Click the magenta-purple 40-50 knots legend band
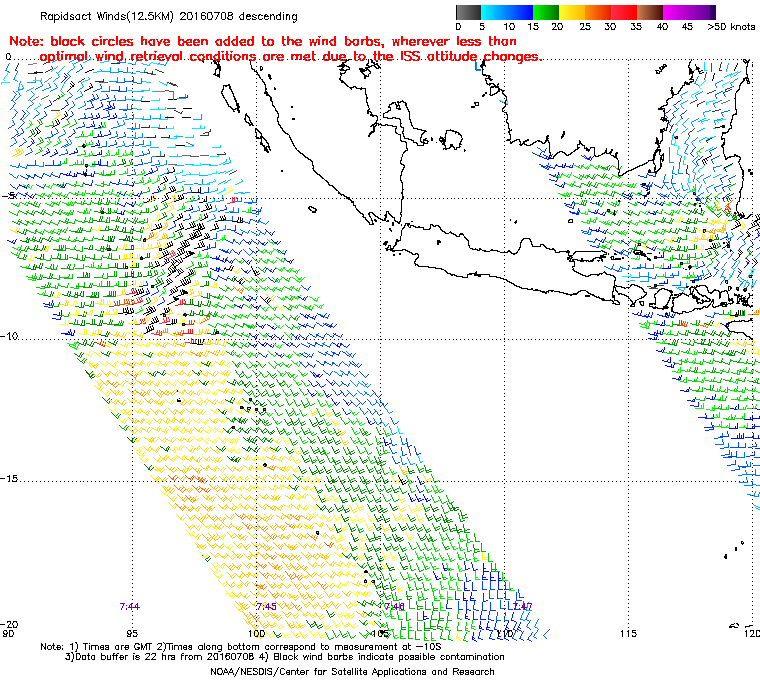Image resolution: width=760 pixels, height=688 pixels. [689, 12]
